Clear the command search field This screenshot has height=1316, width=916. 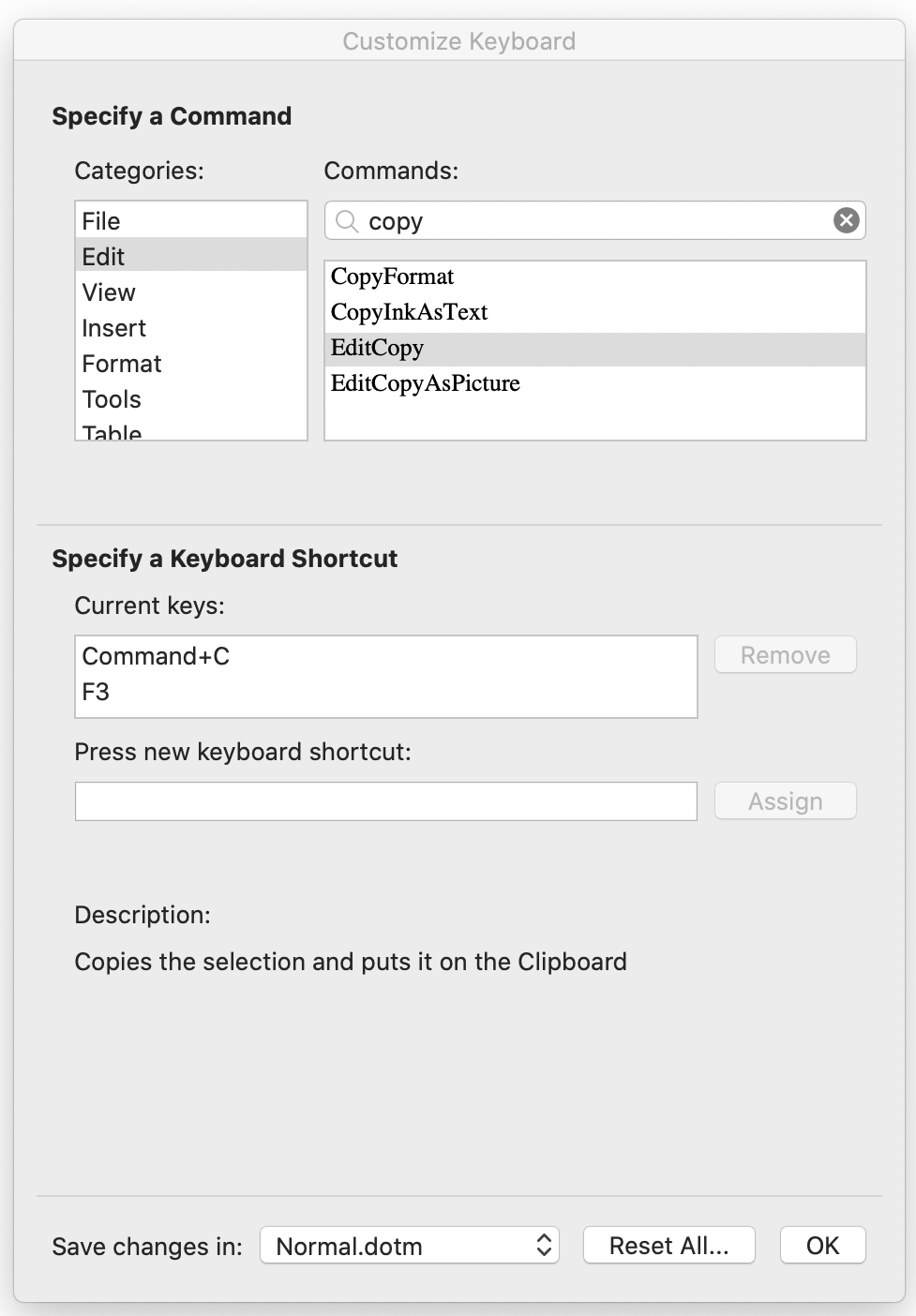click(846, 220)
